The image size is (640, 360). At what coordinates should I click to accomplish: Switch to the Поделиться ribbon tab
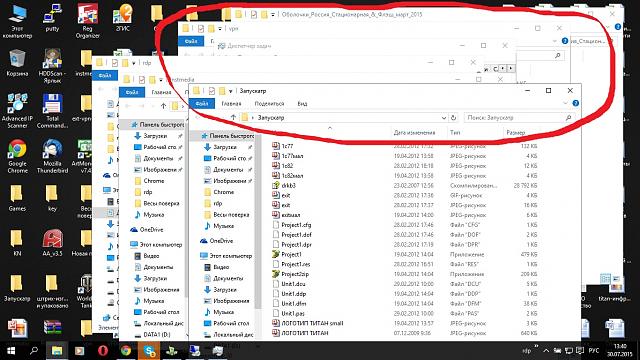pyautogui.click(x=269, y=104)
